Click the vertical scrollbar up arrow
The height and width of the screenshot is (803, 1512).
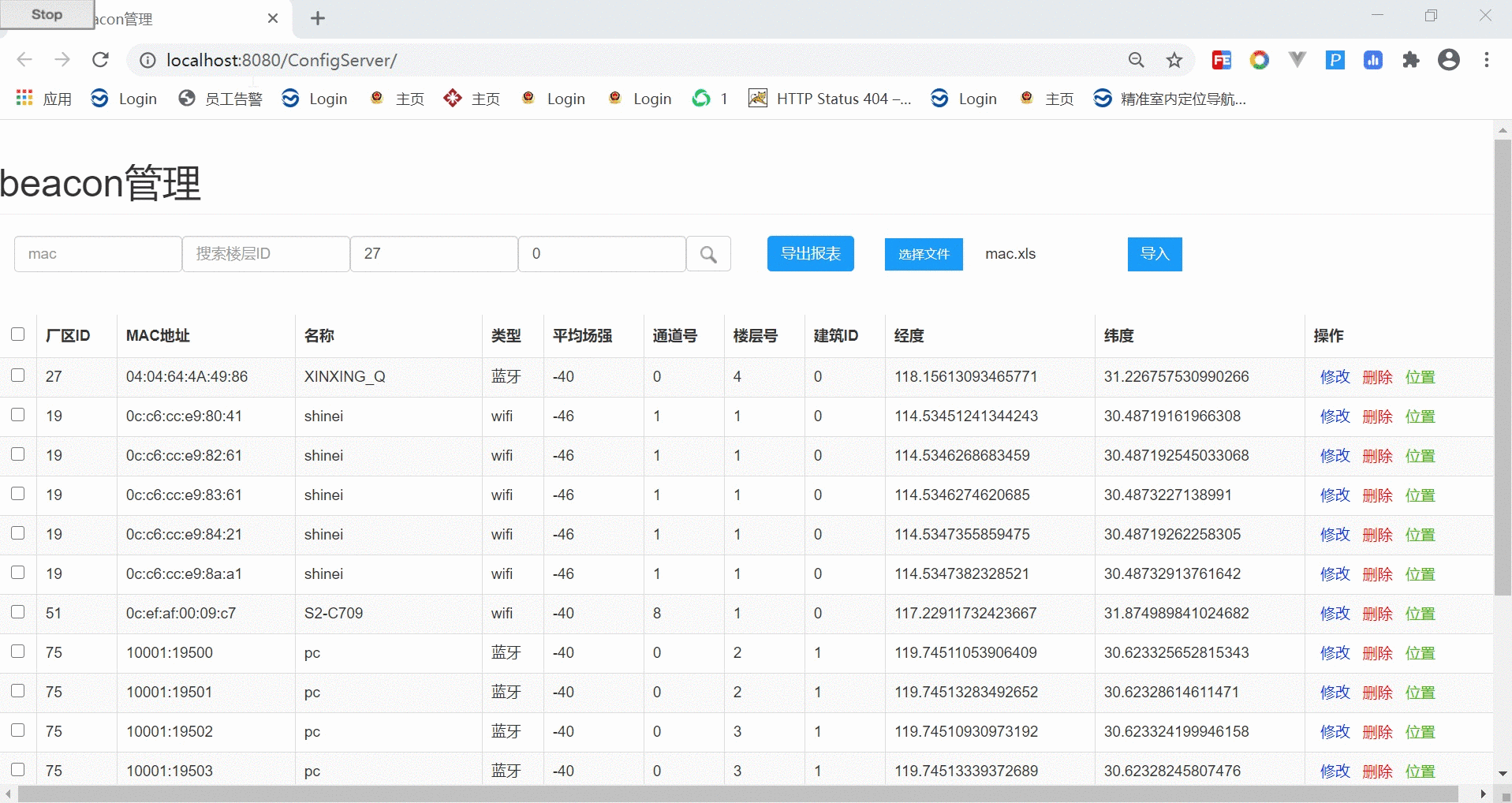(x=1503, y=129)
